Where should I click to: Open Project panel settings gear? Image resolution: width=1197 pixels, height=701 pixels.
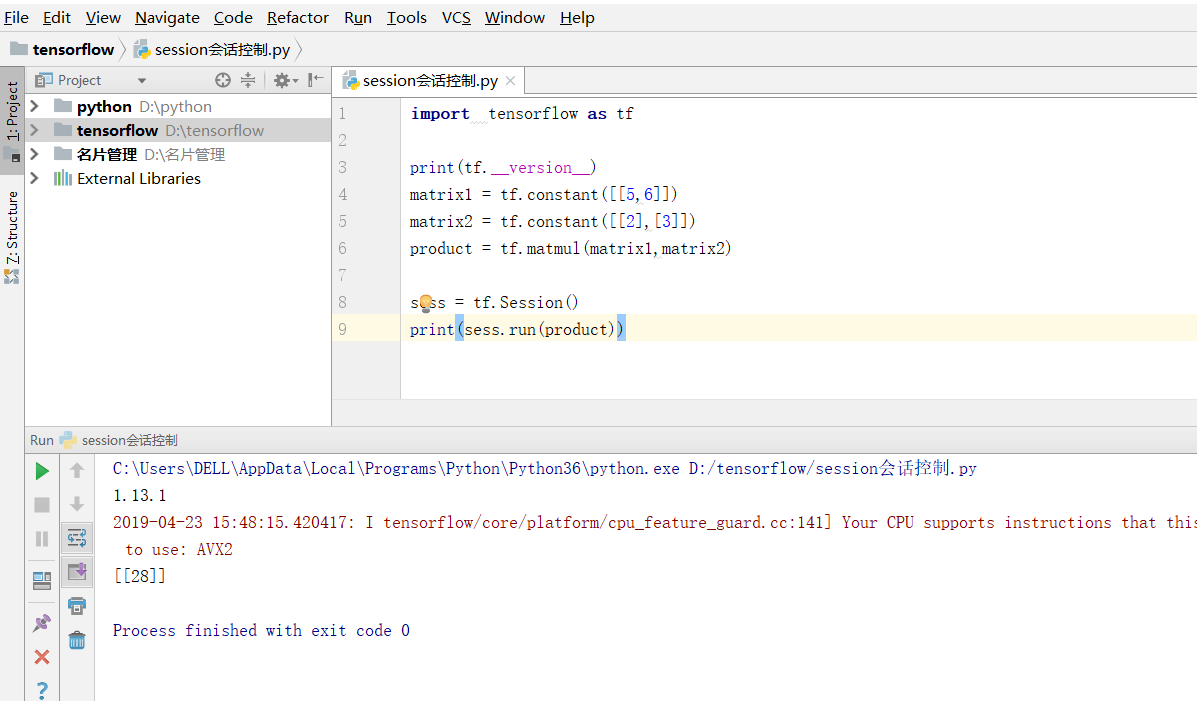pyautogui.click(x=282, y=80)
